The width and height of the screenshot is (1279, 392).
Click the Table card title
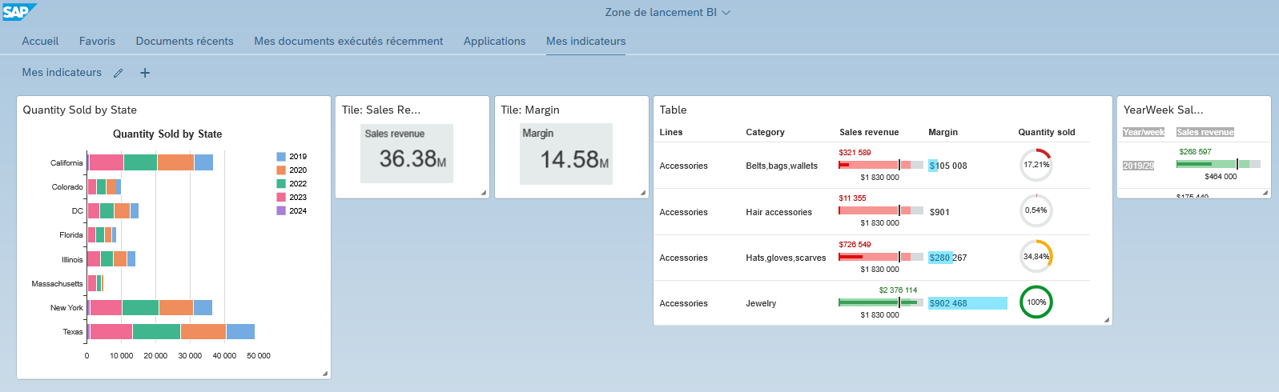tap(673, 110)
